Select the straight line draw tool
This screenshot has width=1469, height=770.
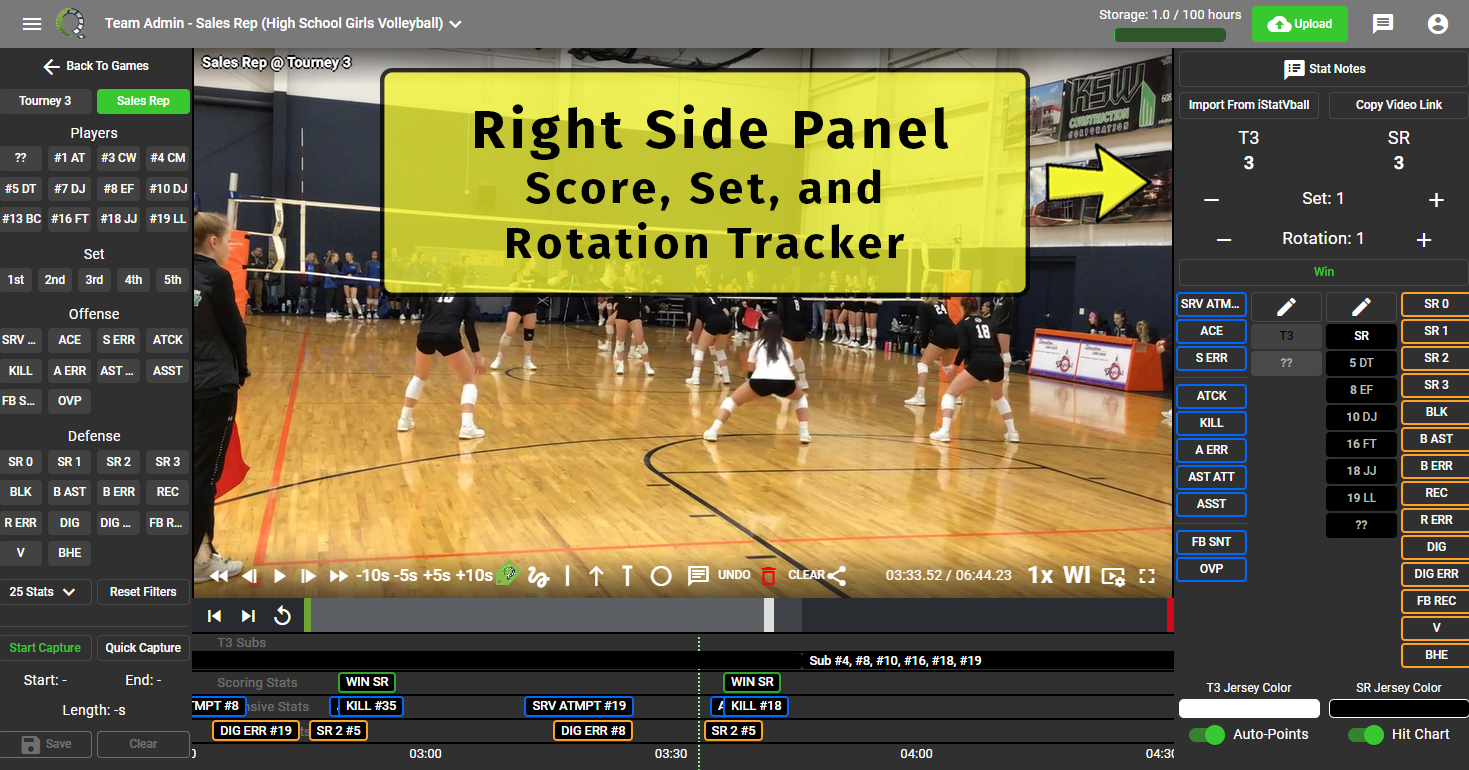(x=567, y=576)
